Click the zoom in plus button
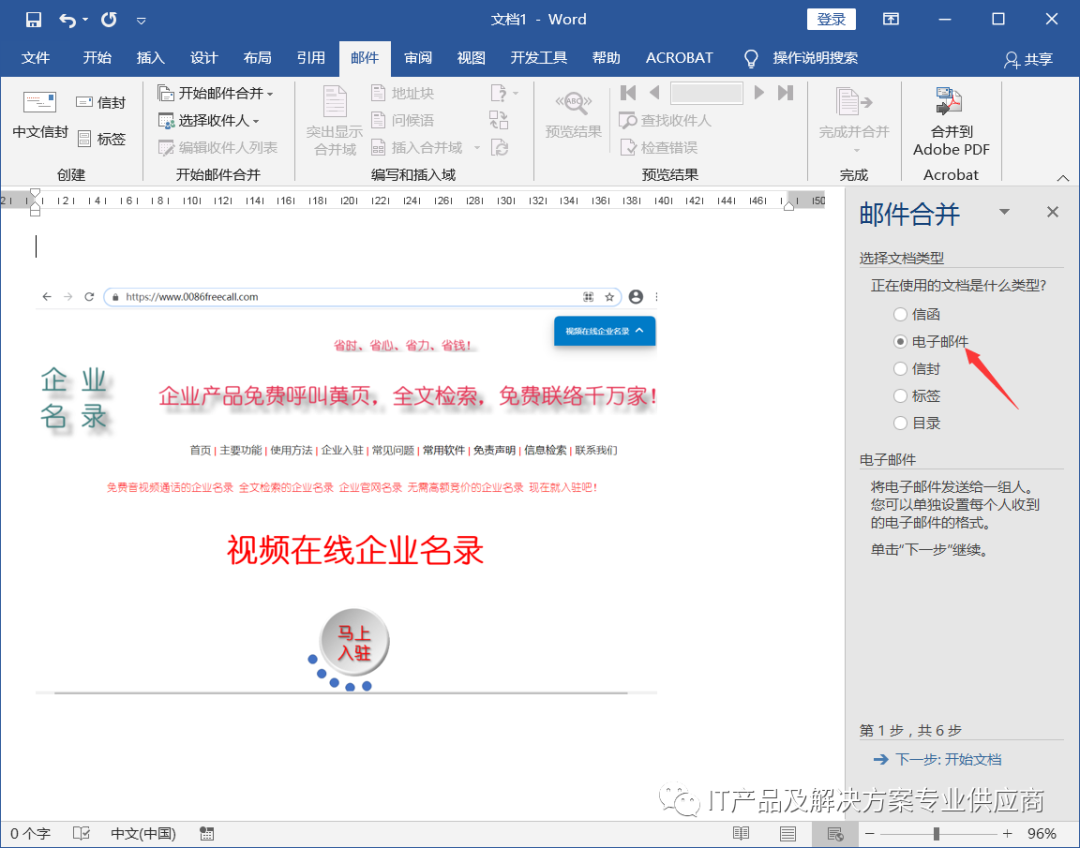 pyautogui.click(x=1007, y=834)
